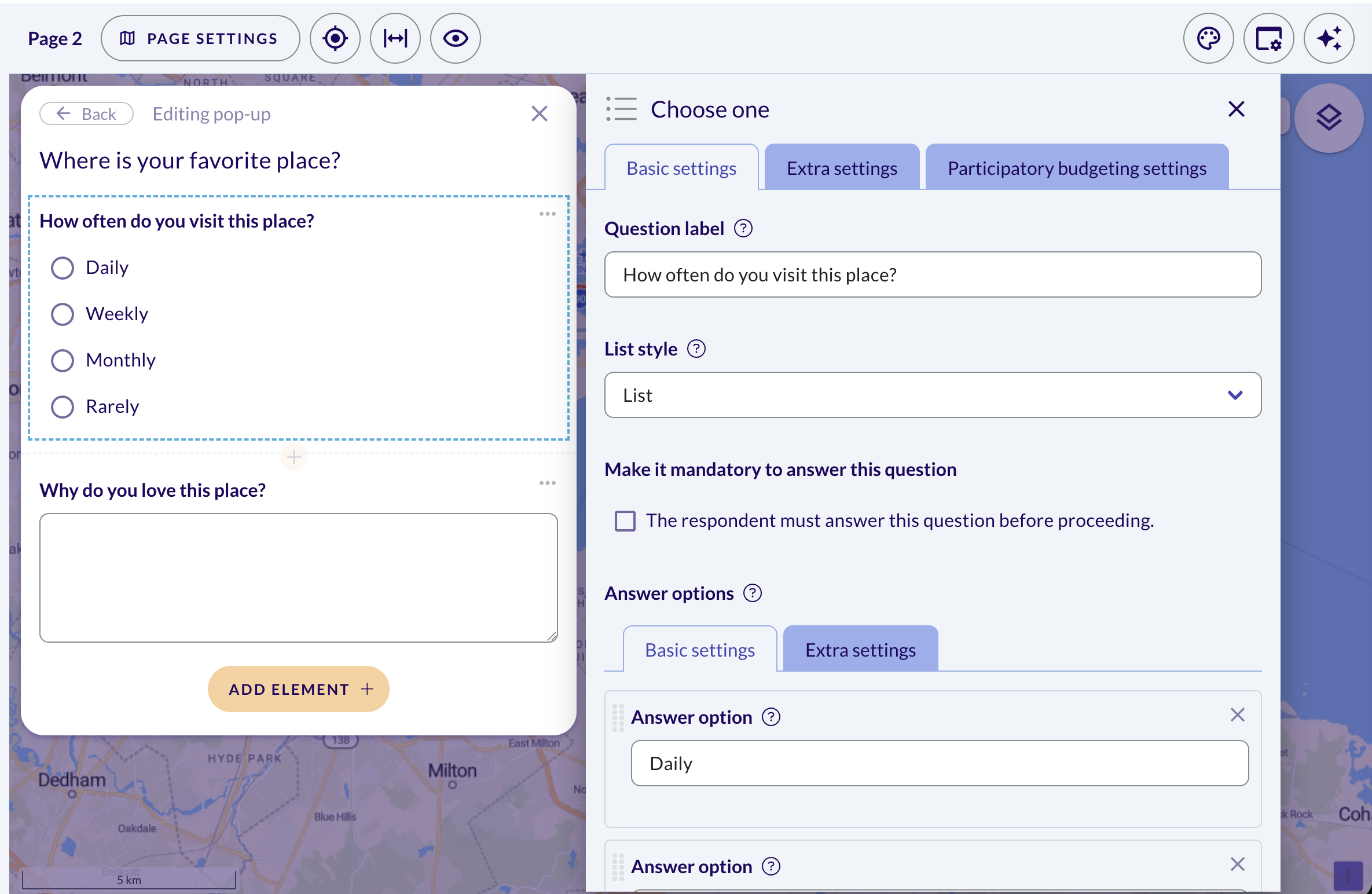1372x894 pixels.
Task: Click the help icon beside Answer options
Action: (753, 593)
